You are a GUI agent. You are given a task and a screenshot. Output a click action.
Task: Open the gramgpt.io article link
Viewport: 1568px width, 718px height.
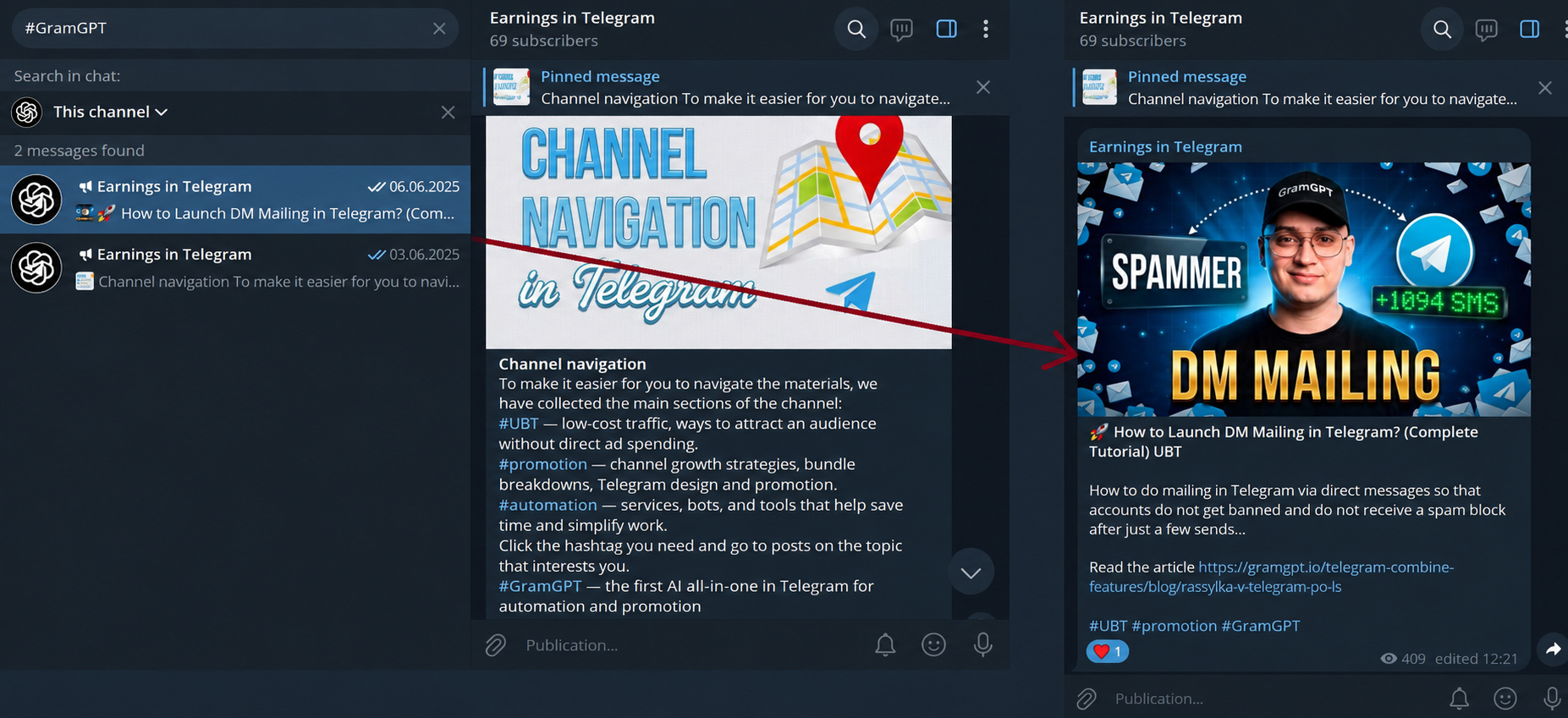click(x=1271, y=577)
